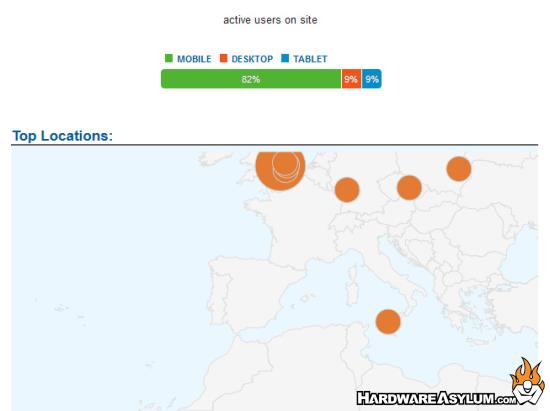
Task: Click the orange 9% desktop bar segment
Action: pos(351,79)
